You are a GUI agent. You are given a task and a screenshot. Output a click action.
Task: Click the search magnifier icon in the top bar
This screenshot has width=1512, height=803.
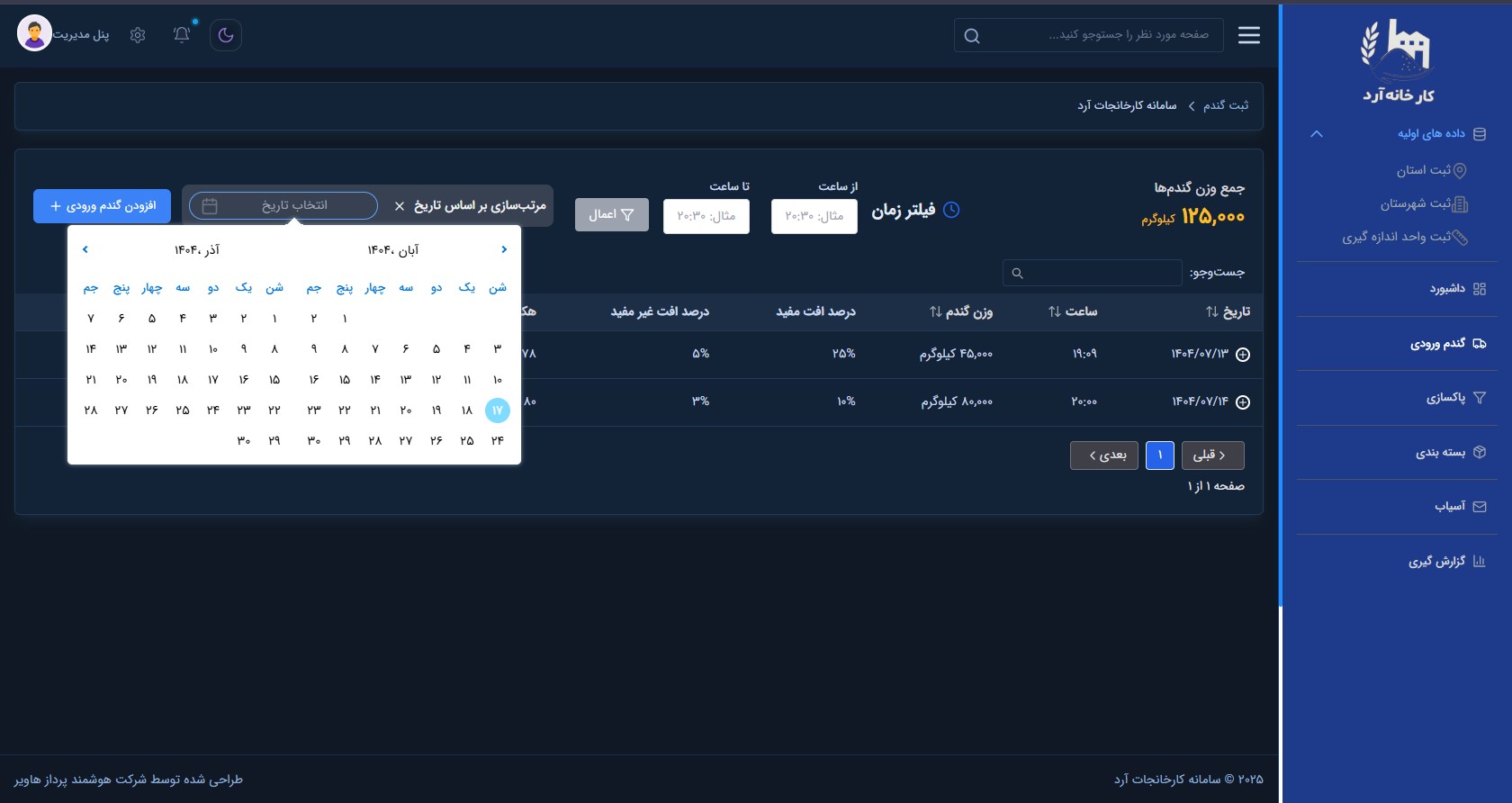(x=972, y=36)
